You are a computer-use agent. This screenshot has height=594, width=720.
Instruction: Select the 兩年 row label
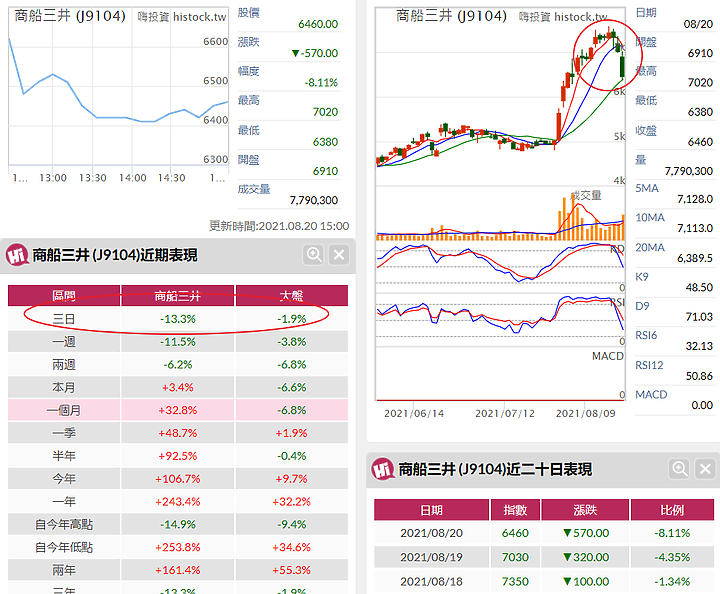click(64, 570)
